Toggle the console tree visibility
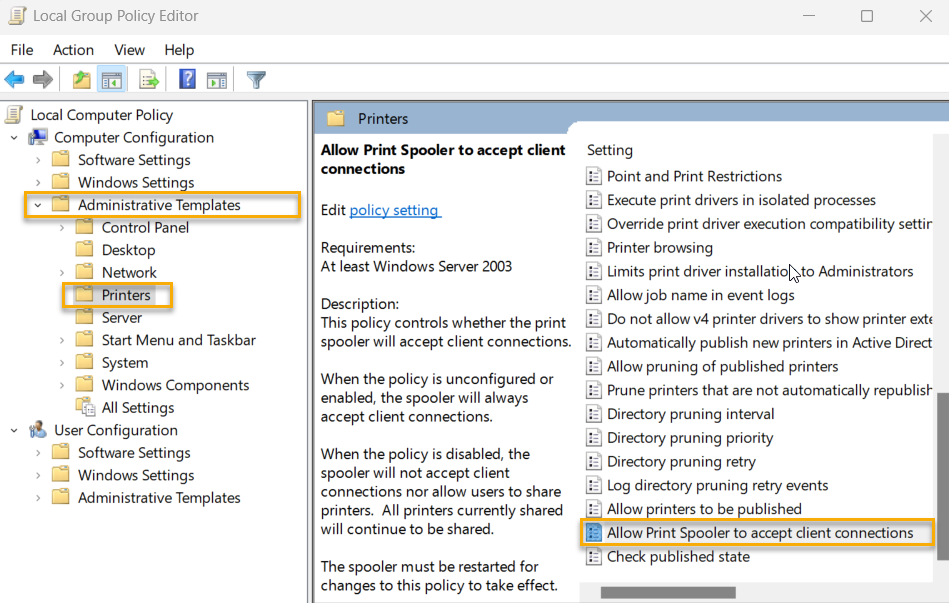Viewport: 949px width, 603px height. tap(111, 79)
